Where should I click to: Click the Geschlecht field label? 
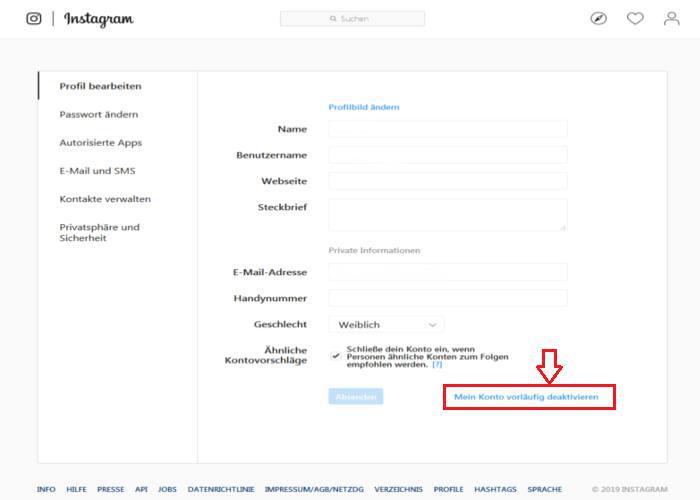280,325
